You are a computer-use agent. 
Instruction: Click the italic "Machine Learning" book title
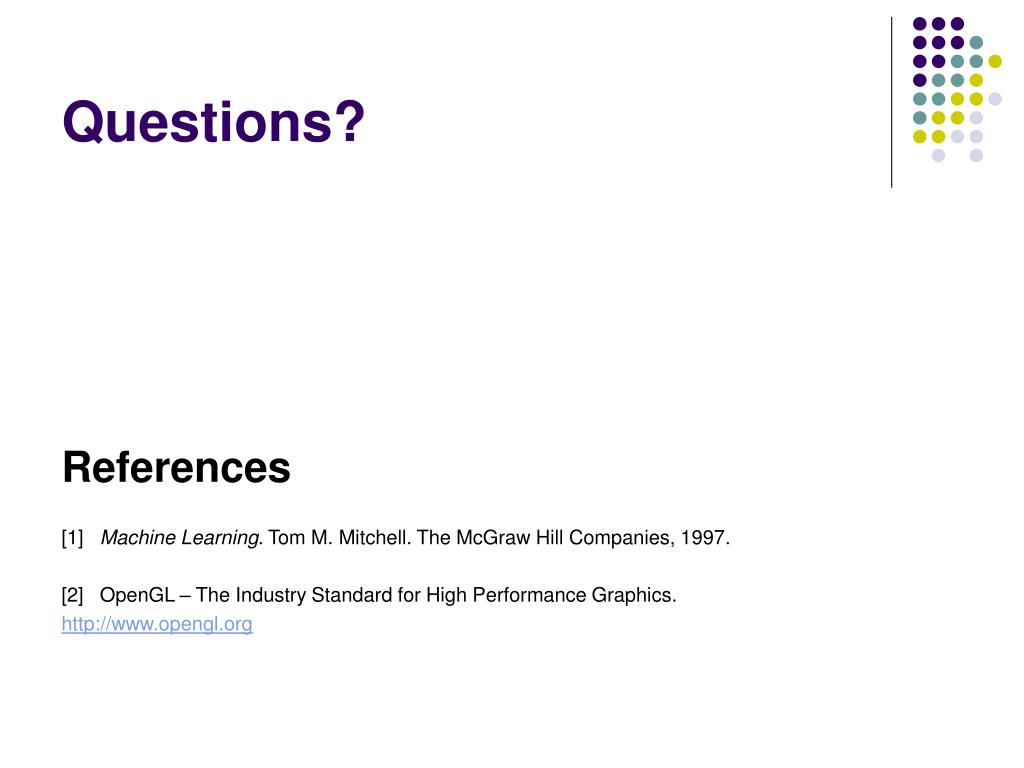click(180, 537)
